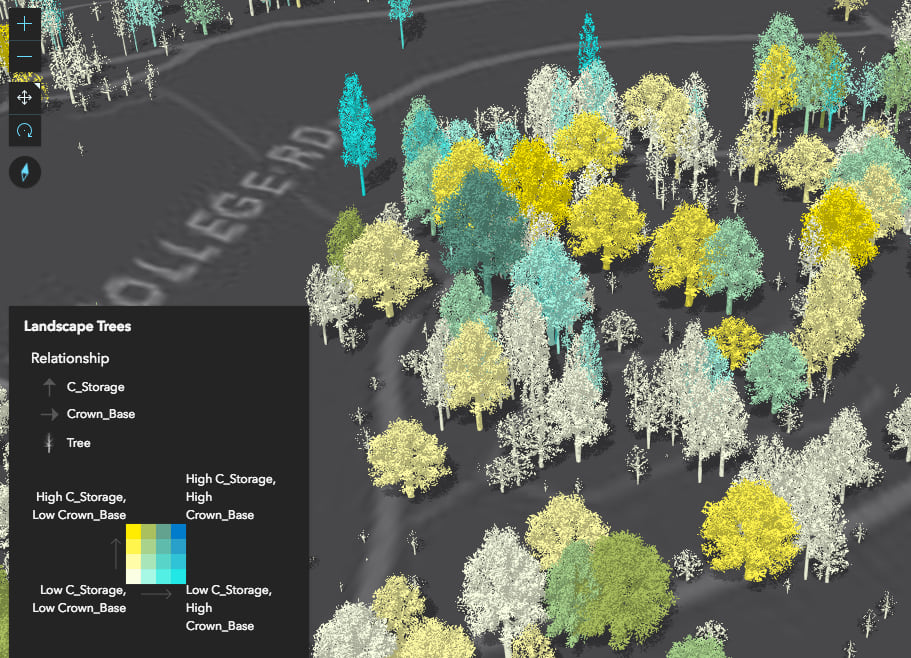Click the Tree legend label

click(78, 443)
